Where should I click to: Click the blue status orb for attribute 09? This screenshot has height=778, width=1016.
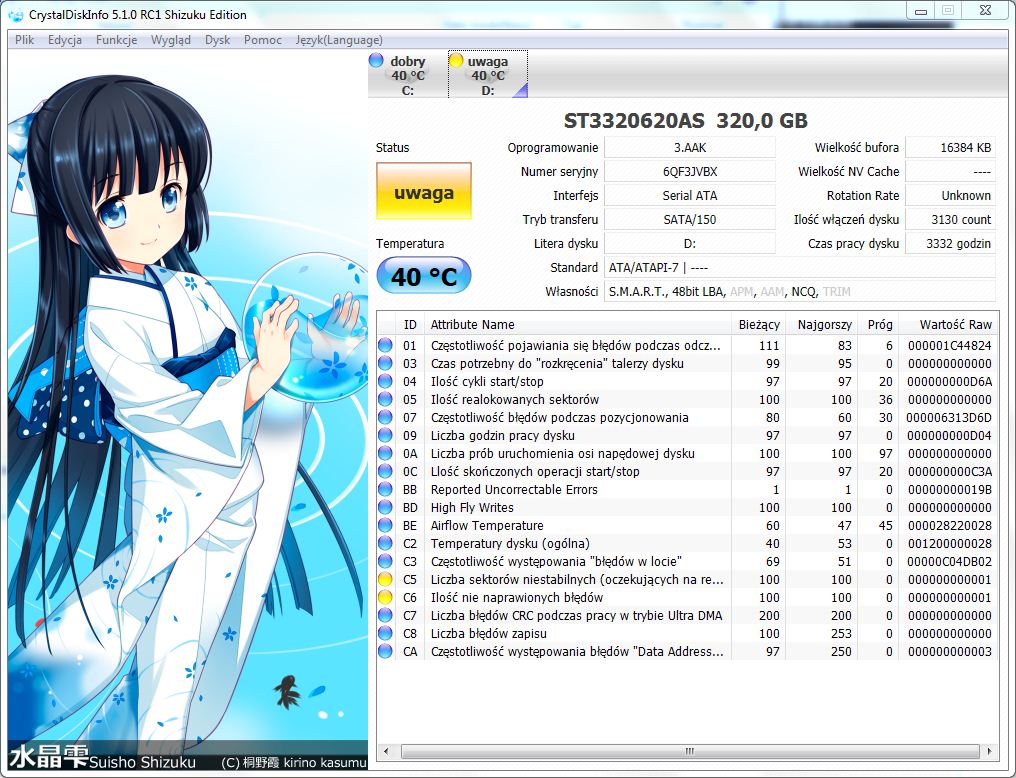tap(386, 435)
